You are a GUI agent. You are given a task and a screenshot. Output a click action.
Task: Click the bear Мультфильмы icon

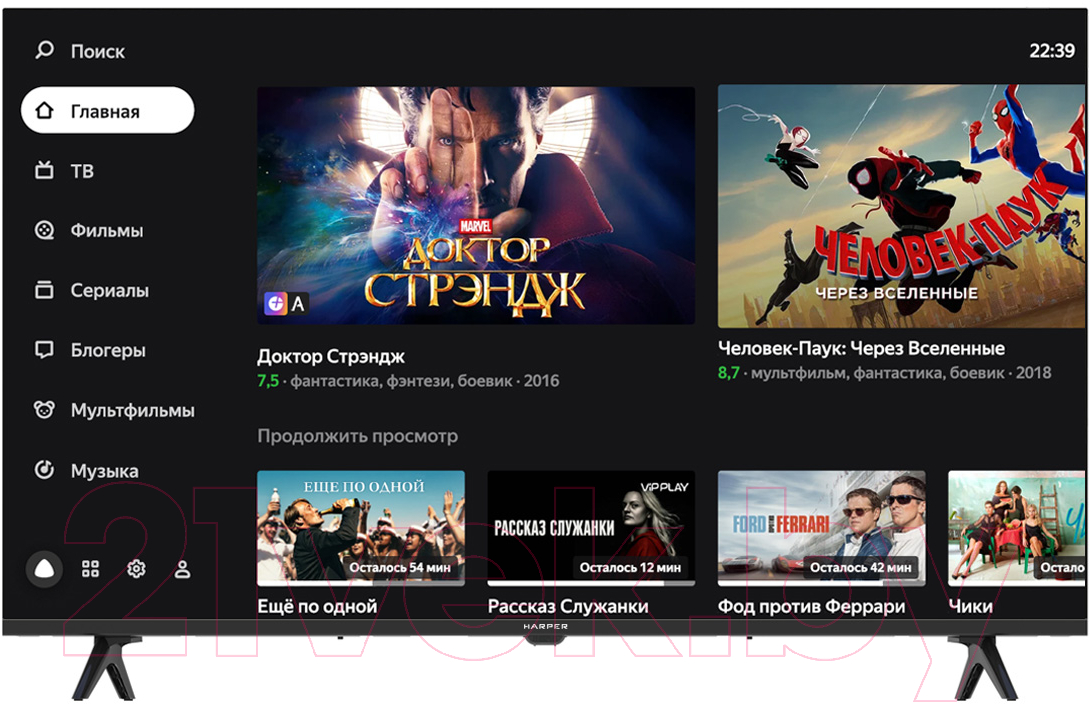point(44,410)
